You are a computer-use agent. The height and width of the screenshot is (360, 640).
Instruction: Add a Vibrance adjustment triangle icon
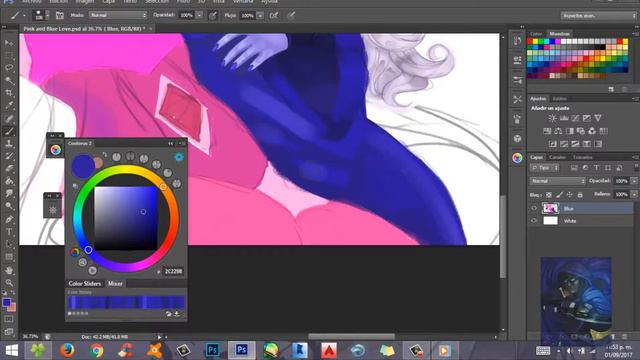coord(598,118)
